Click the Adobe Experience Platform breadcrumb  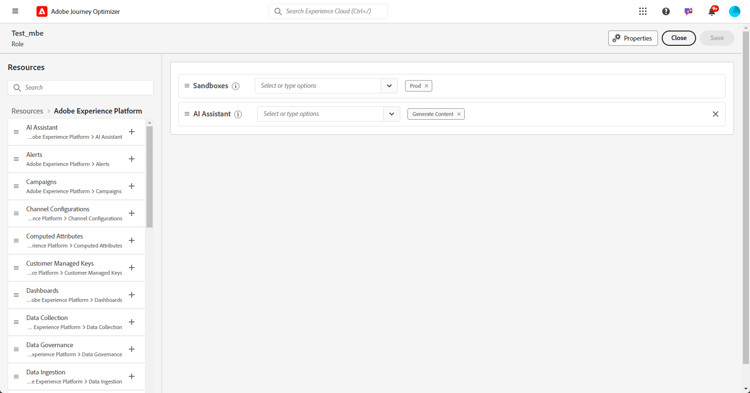click(x=98, y=111)
